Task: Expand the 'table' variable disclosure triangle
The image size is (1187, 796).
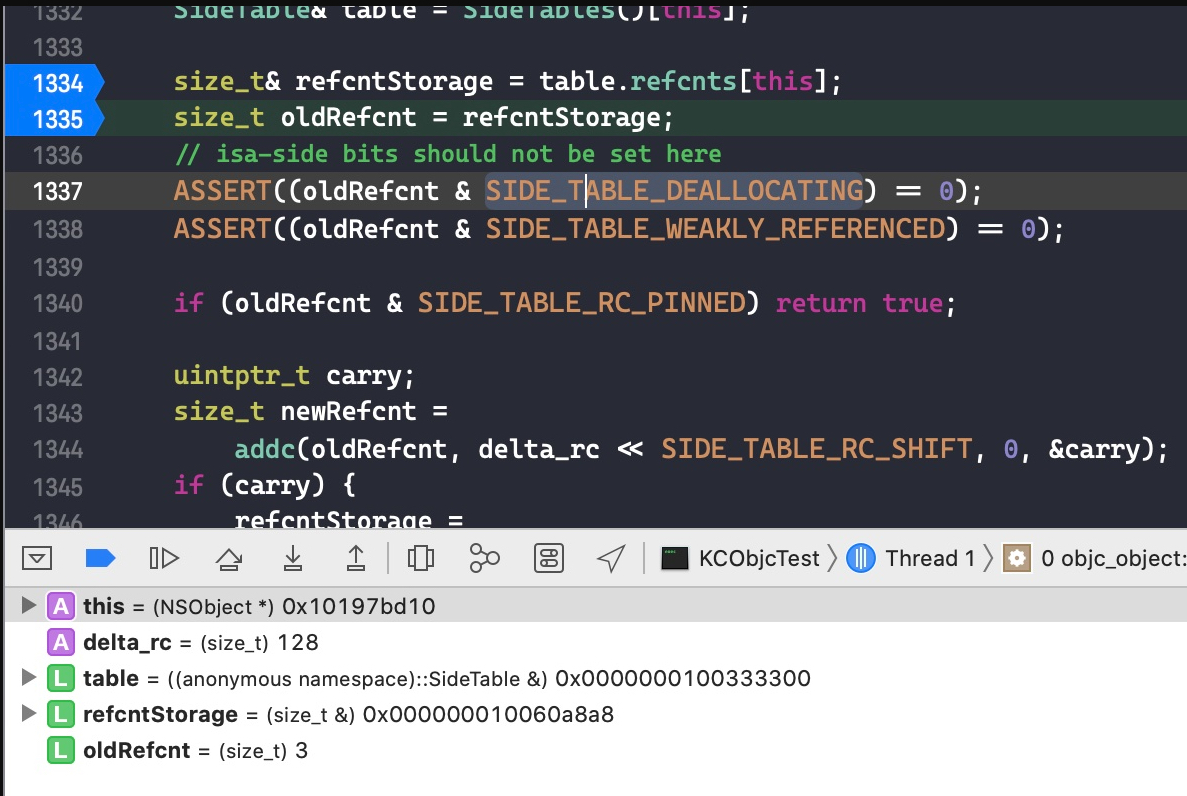Action: tap(29, 677)
